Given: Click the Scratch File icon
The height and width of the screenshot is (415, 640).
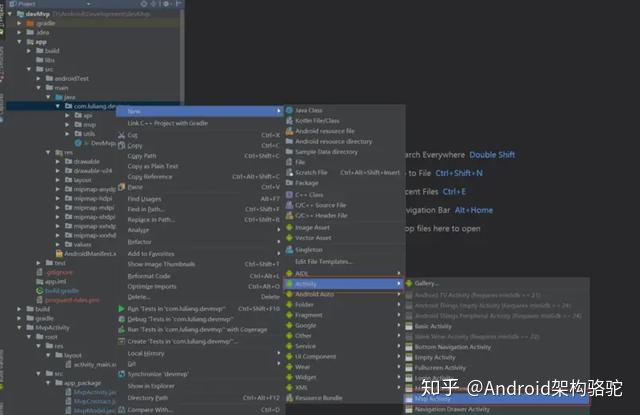Looking at the screenshot, I should 289,173.
